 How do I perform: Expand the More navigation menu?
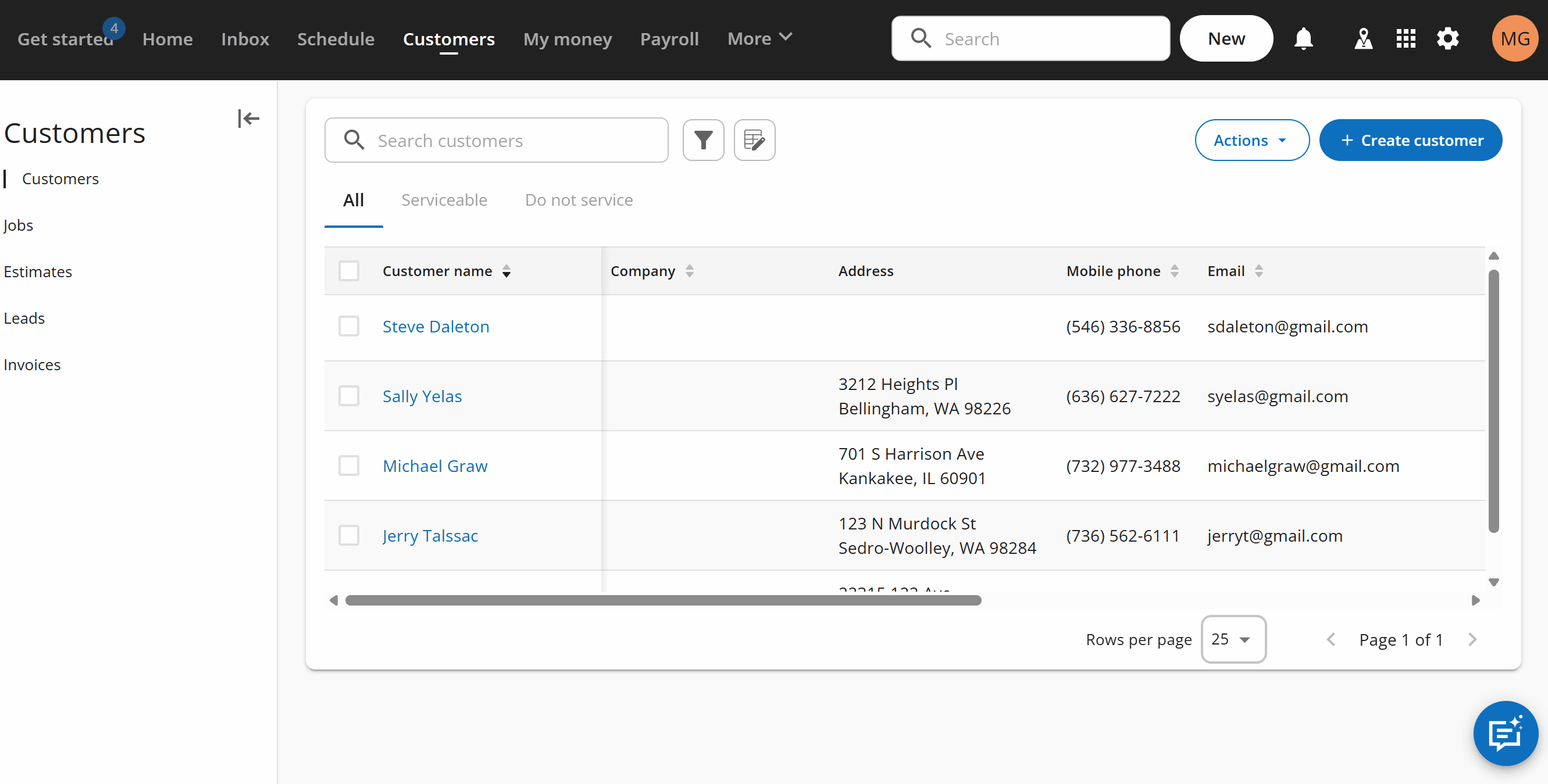coord(759,39)
